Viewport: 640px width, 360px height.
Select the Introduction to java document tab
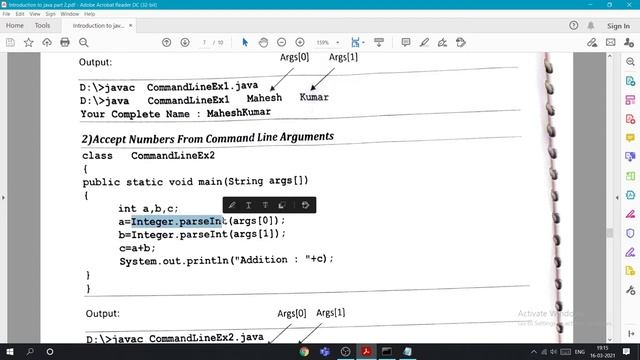98,25
